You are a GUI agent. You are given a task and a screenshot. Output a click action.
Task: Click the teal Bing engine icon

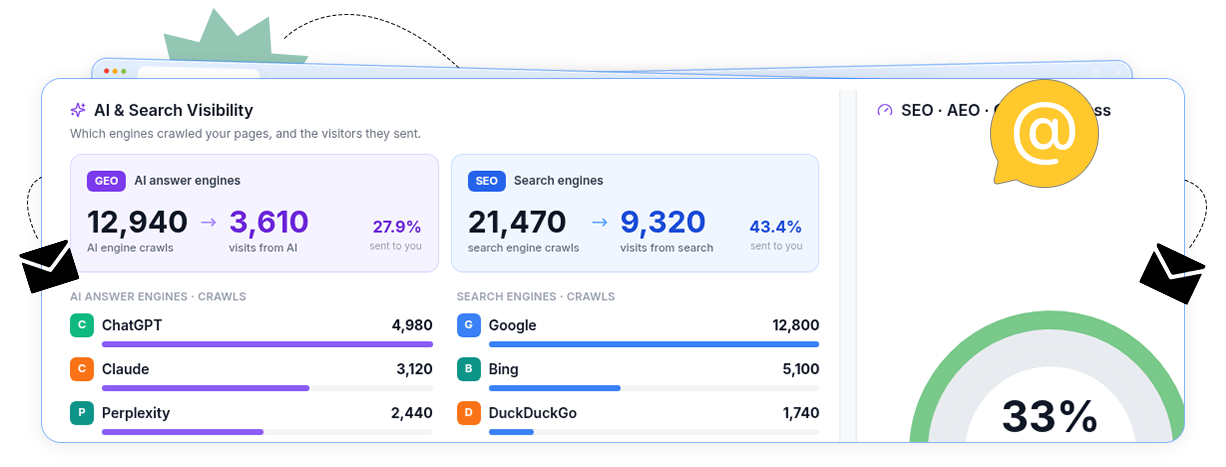(x=468, y=369)
